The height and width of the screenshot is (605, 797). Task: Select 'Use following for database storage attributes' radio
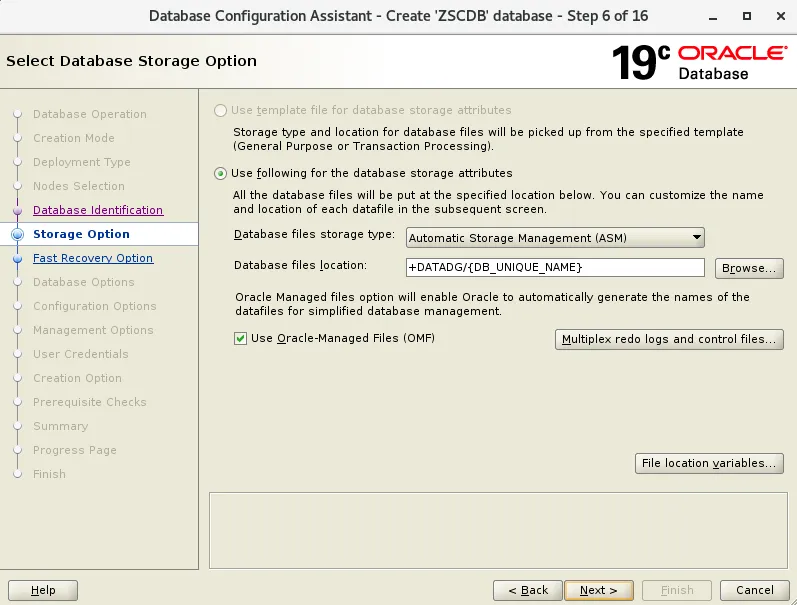[x=220, y=173]
